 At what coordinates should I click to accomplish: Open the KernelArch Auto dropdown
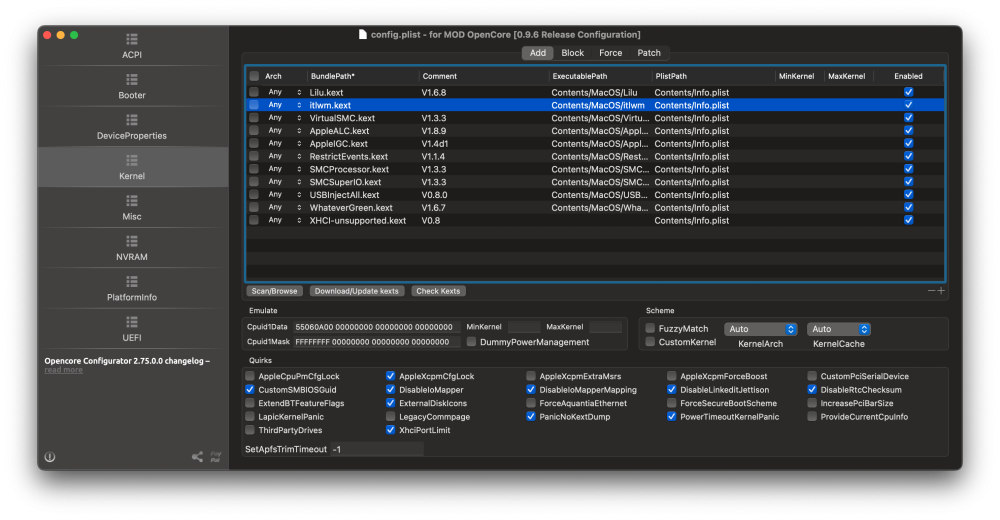point(760,329)
